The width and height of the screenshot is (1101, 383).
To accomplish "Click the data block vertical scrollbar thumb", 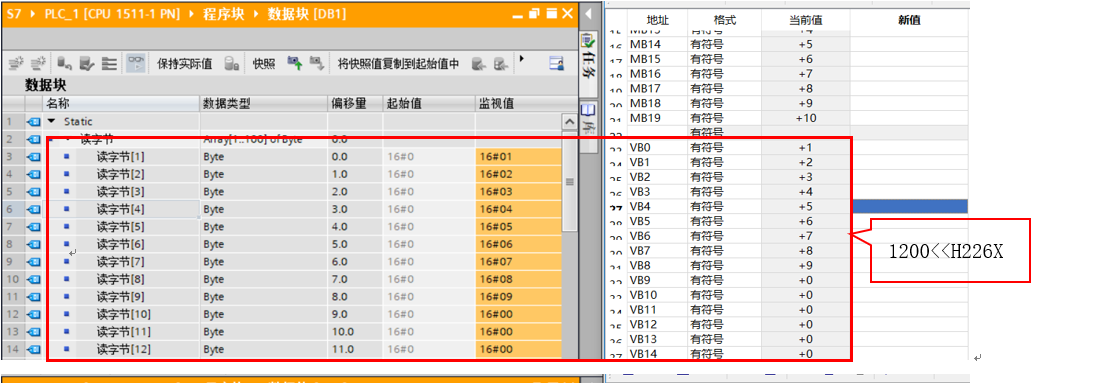I will point(569,181).
